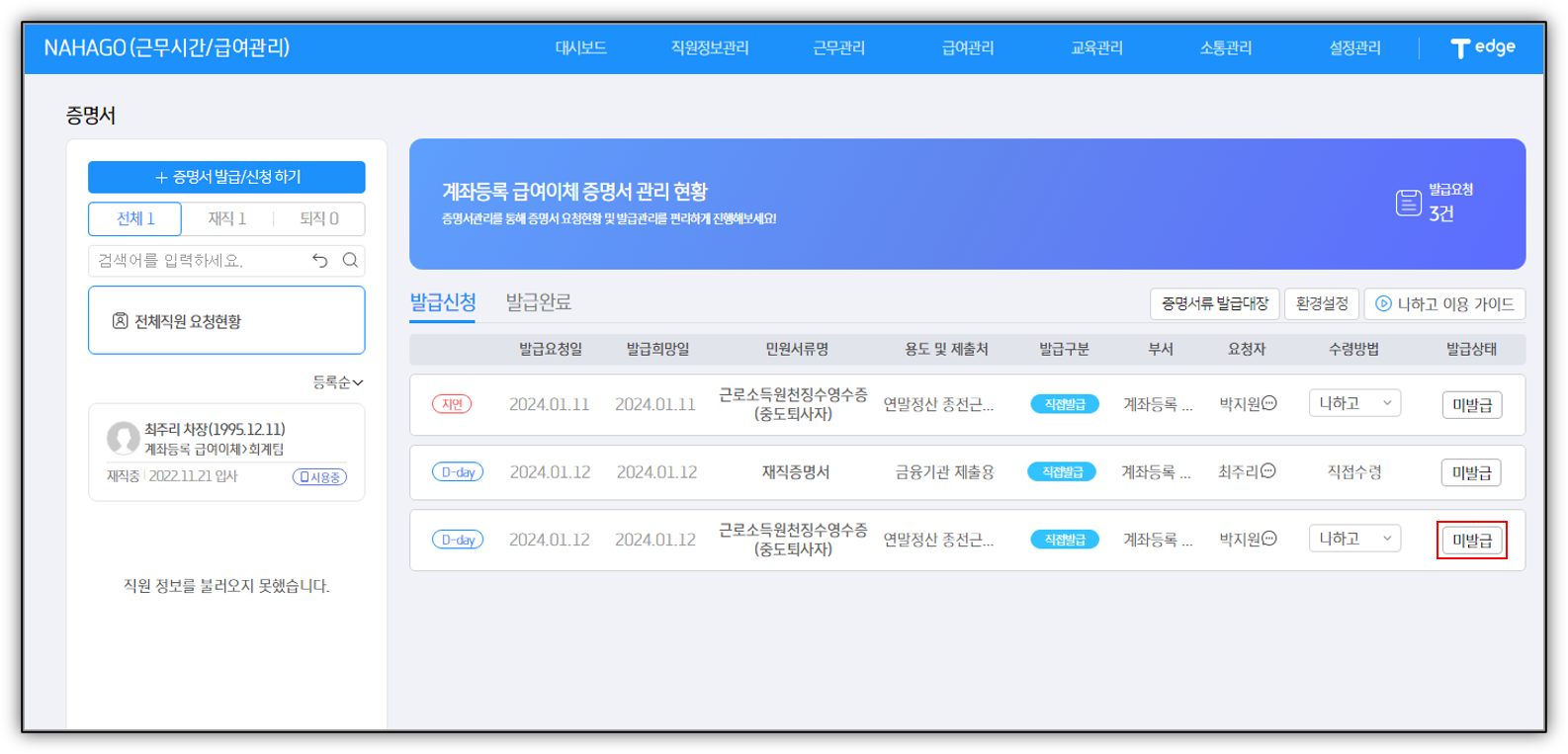
Task: Click the 전체직원 요청현황 person icon
Action: point(120,321)
